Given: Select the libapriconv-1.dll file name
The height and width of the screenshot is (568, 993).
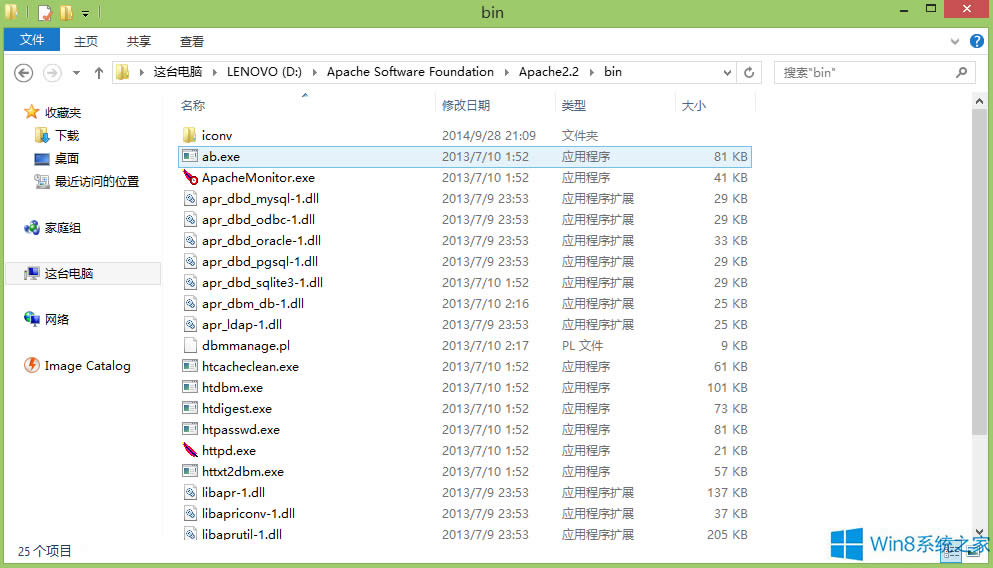Looking at the screenshot, I should point(248,513).
